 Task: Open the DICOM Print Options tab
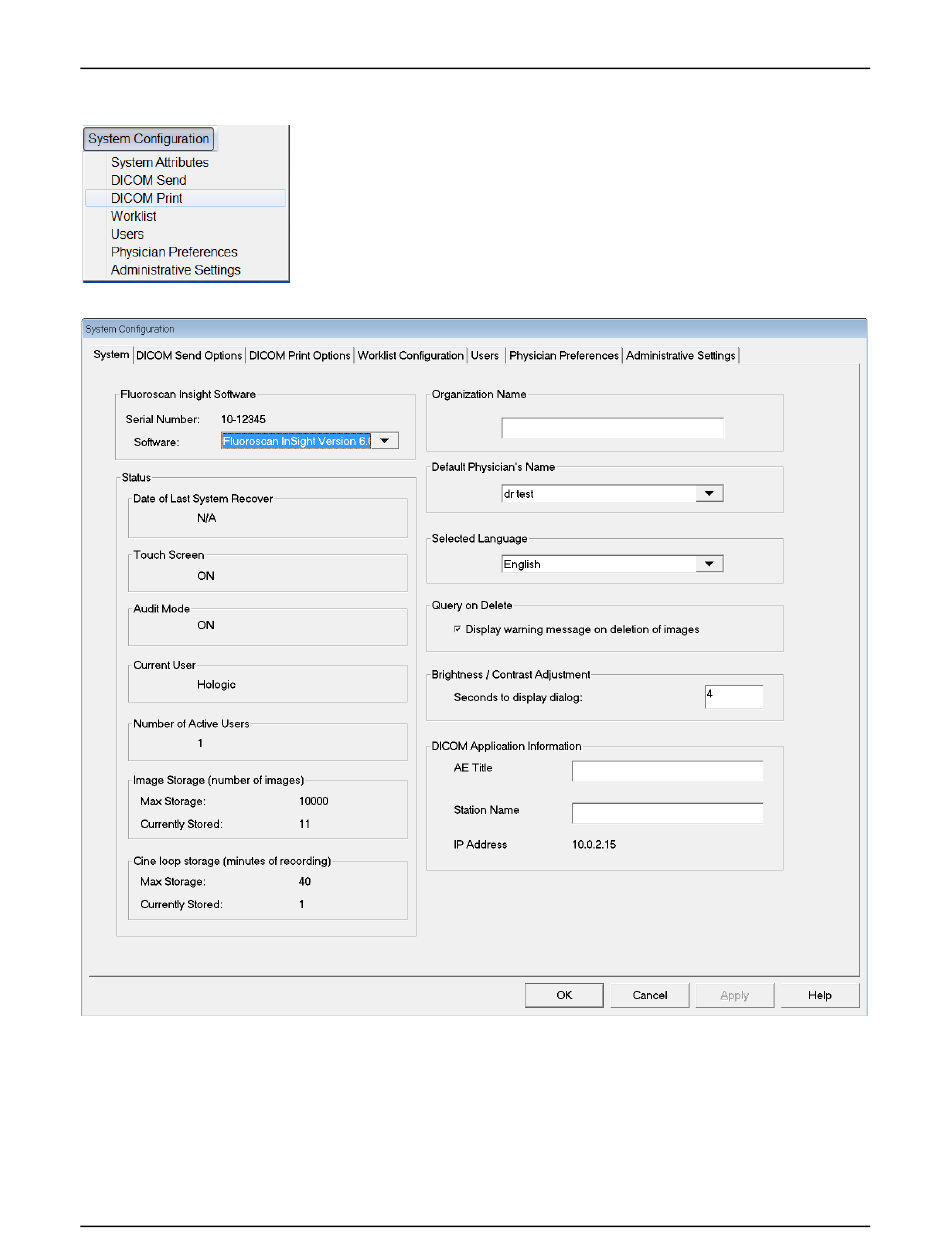tap(300, 355)
